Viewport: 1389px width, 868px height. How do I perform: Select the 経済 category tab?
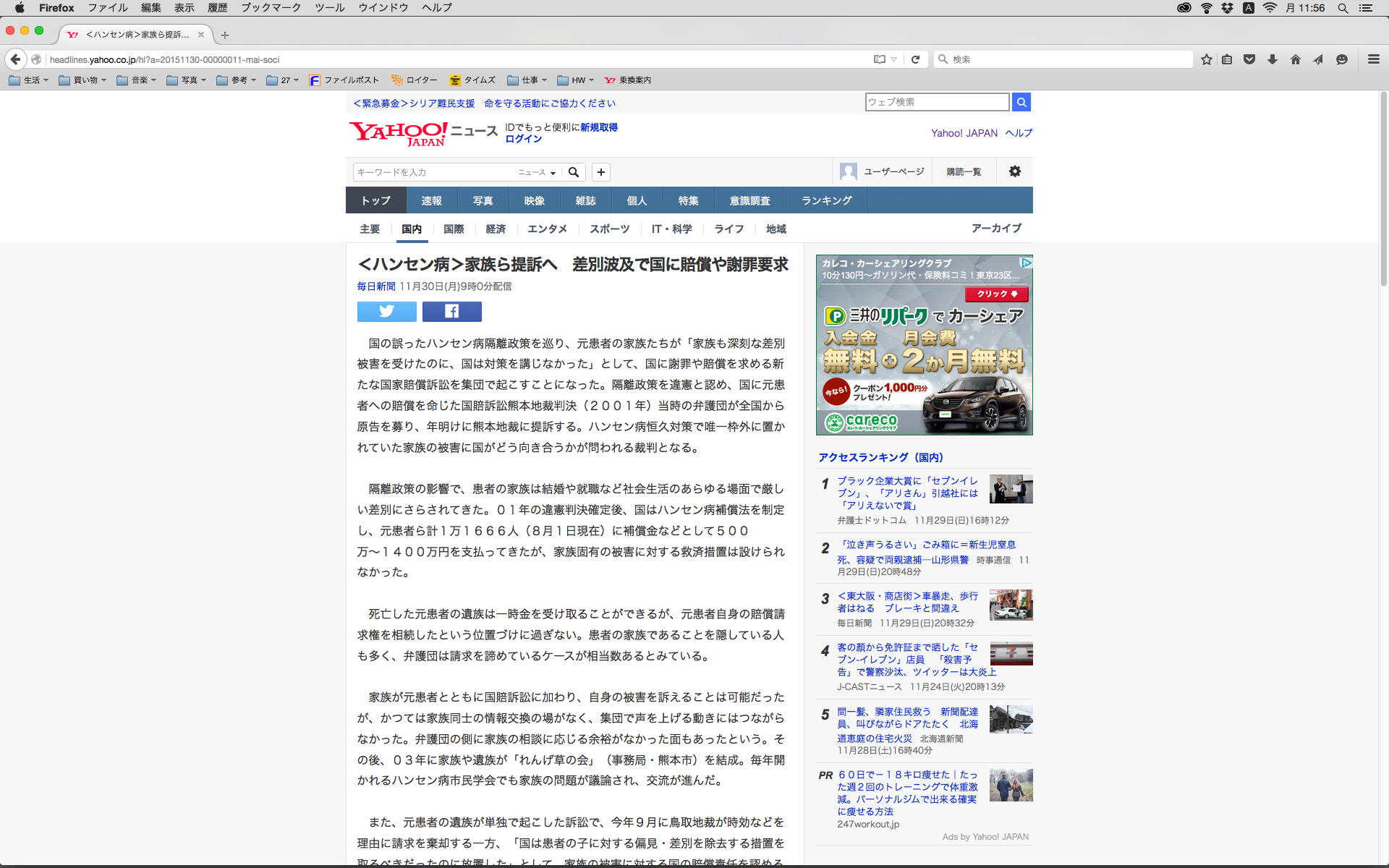coord(496,229)
